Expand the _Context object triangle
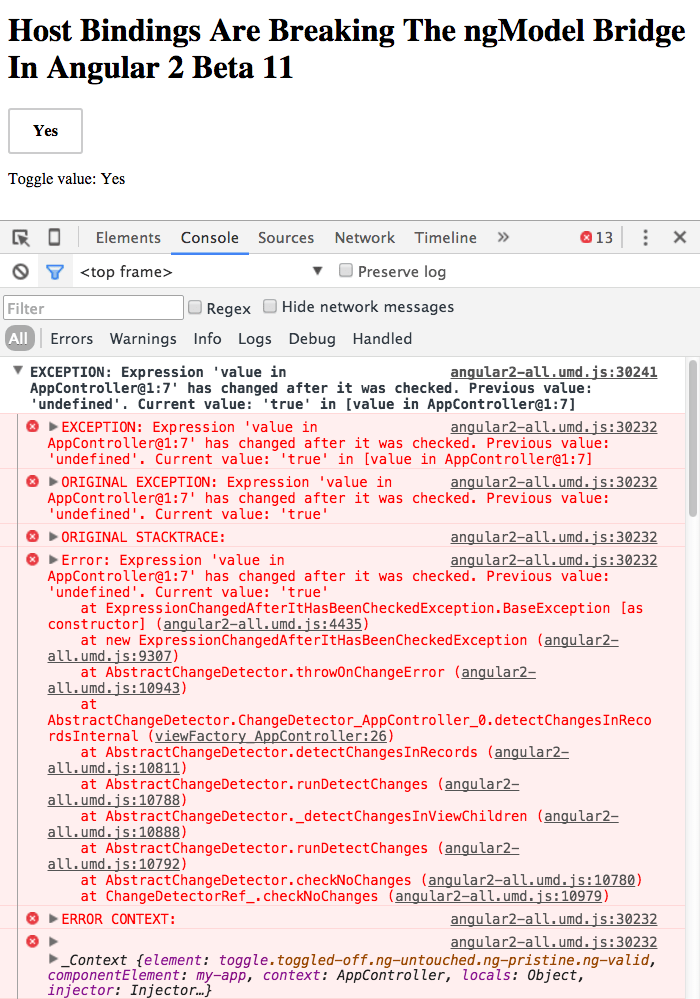The width and height of the screenshot is (700, 999). click(54, 959)
